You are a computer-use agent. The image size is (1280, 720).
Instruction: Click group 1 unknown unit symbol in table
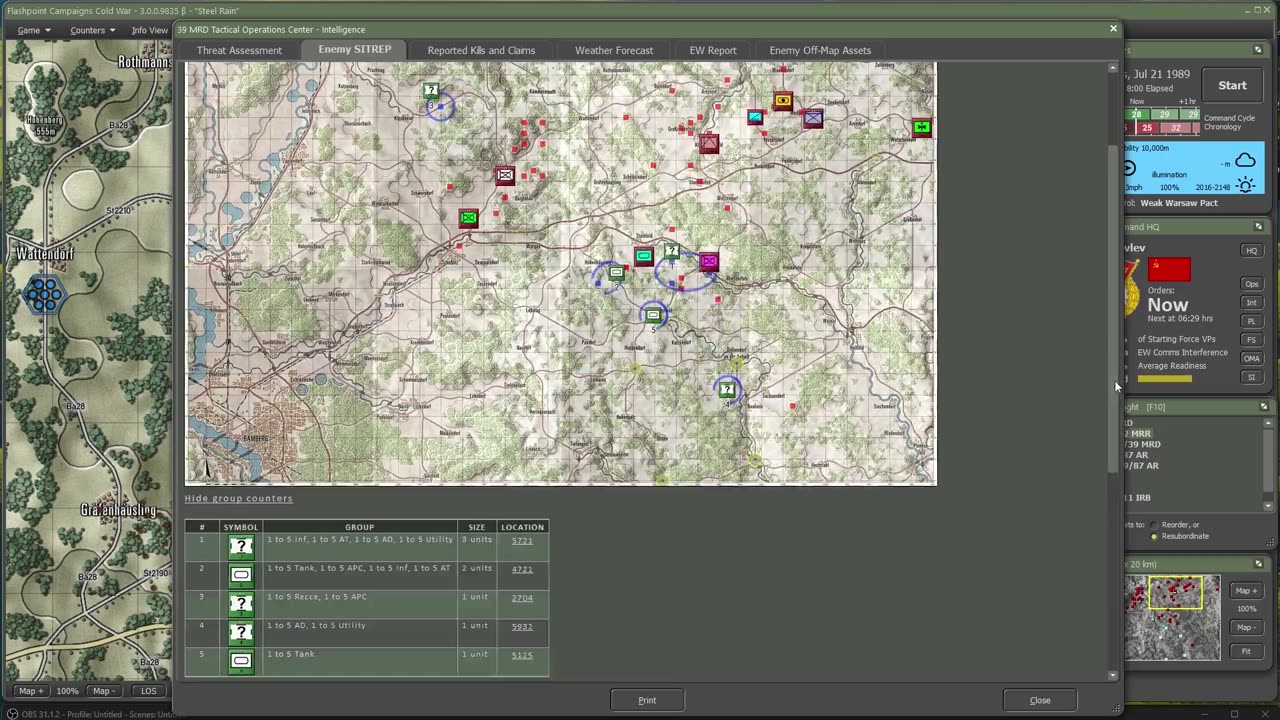[240, 546]
